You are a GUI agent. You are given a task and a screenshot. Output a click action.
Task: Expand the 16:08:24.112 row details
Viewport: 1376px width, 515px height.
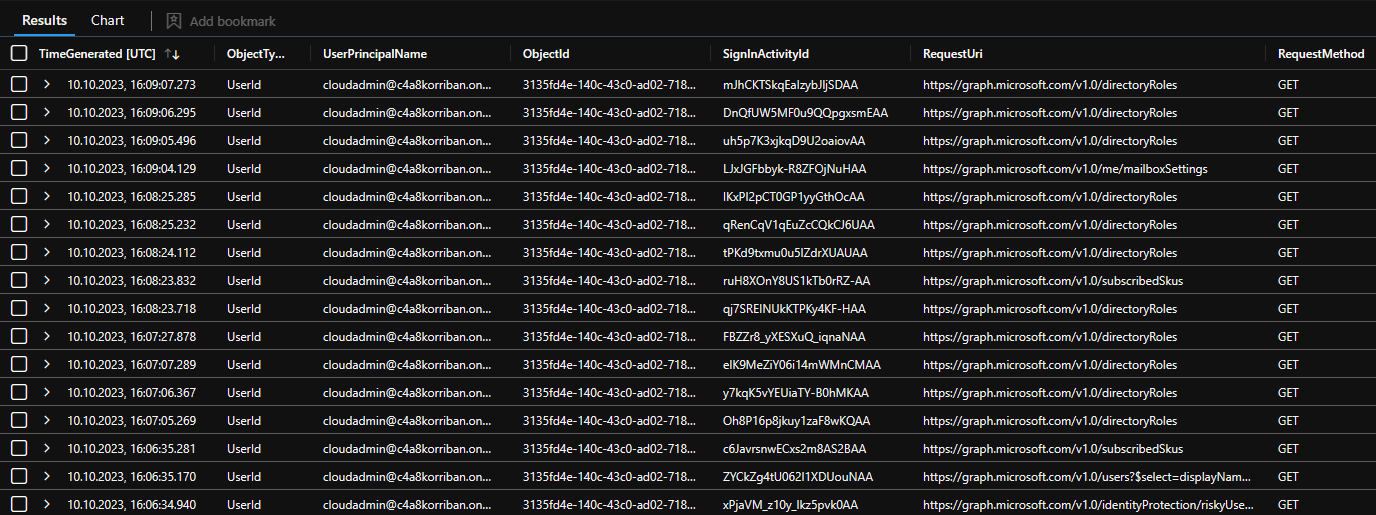point(46,253)
